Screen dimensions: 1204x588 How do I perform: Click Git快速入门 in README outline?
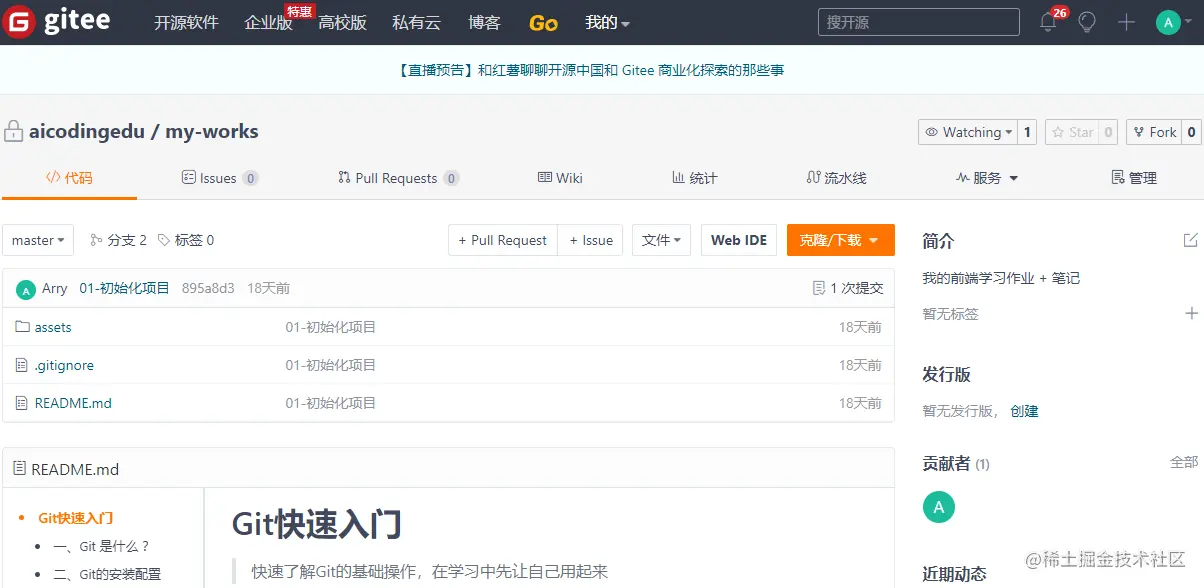(x=76, y=518)
